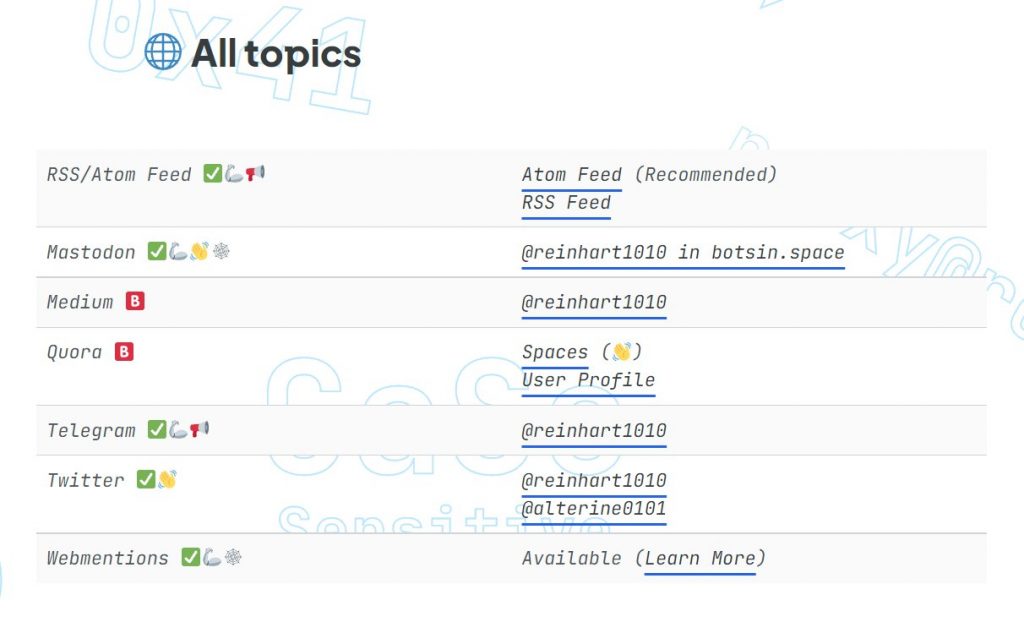
Task: Visit the @reinhart1010 in botsin.space Mastodon link
Action: coord(683,253)
